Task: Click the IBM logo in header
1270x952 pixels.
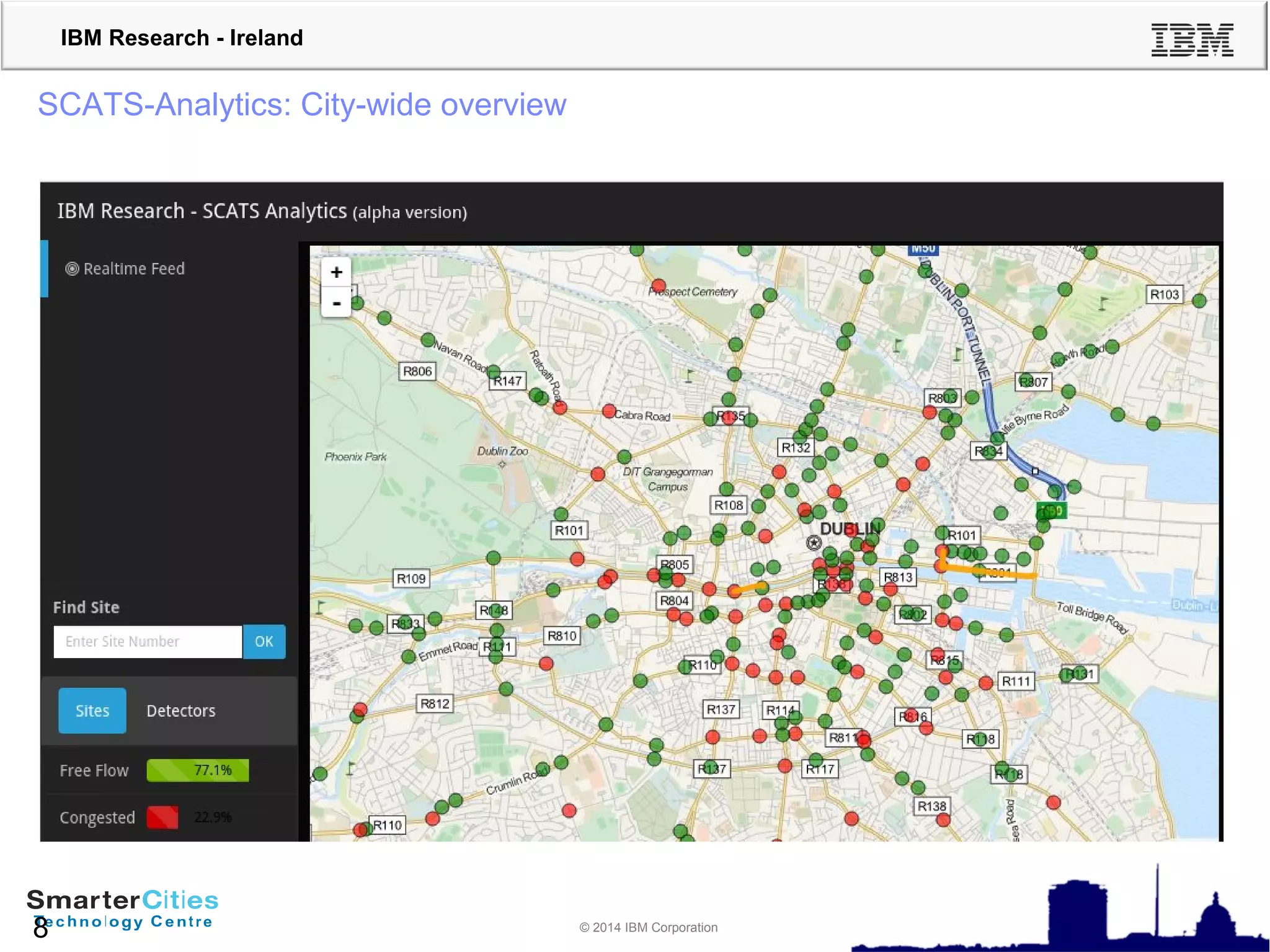Action: click(1192, 40)
